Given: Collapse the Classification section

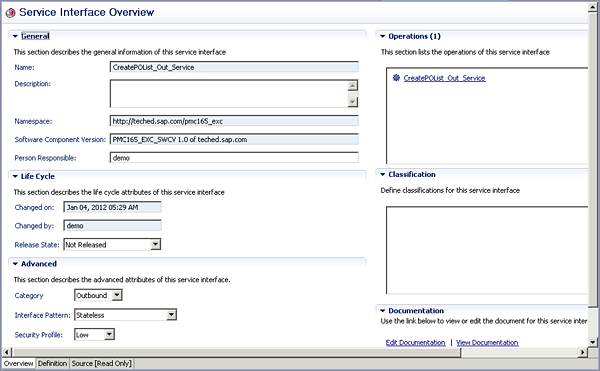Looking at the screenshot, I should (x=383, y=174).
